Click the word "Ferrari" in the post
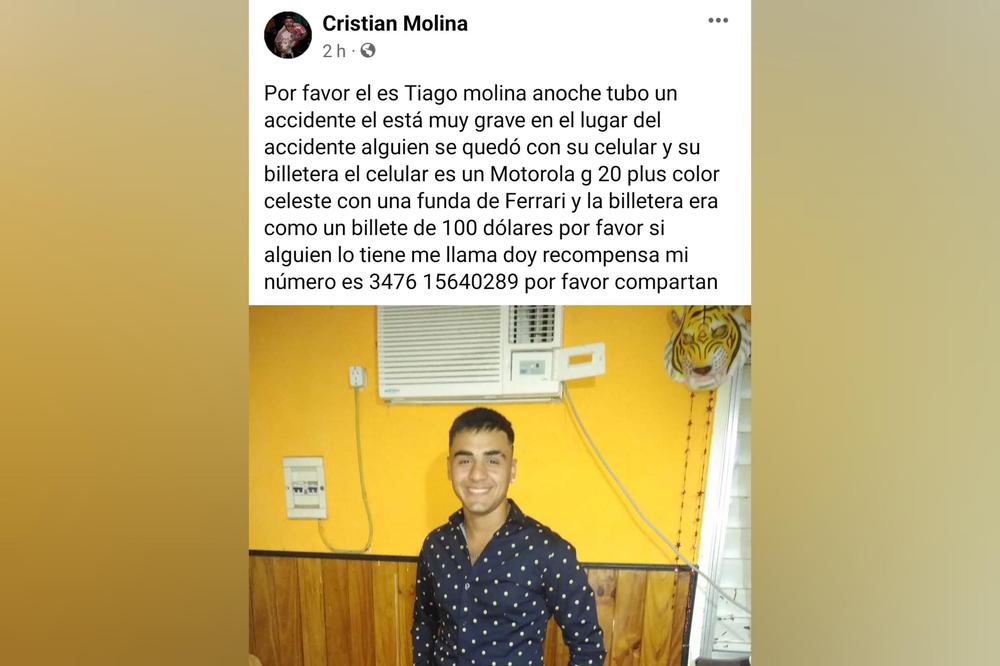This screenshot has width=1000, height=666. pos(536,201)
